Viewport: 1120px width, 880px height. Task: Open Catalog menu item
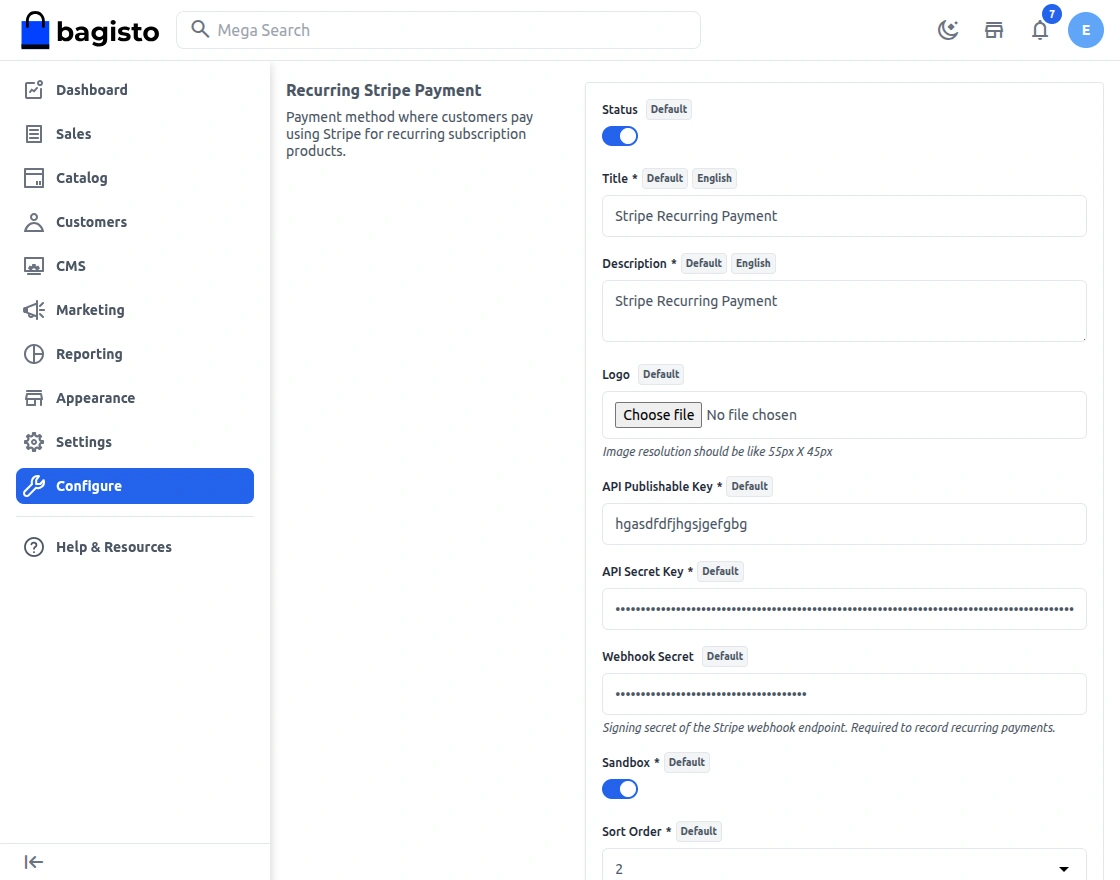pyautogui.click(x=135, y=178)
